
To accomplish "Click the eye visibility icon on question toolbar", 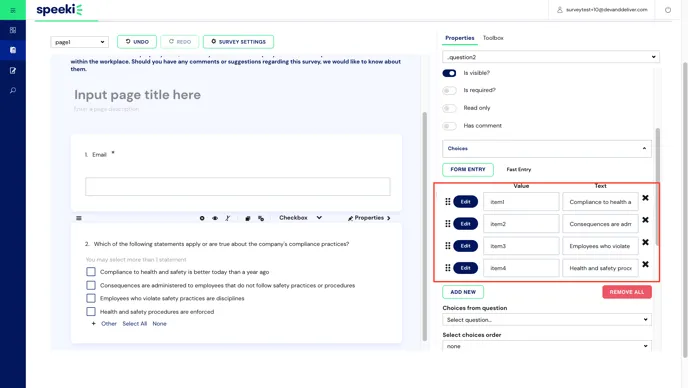I will pyautogui.click(x=215, y=218).
